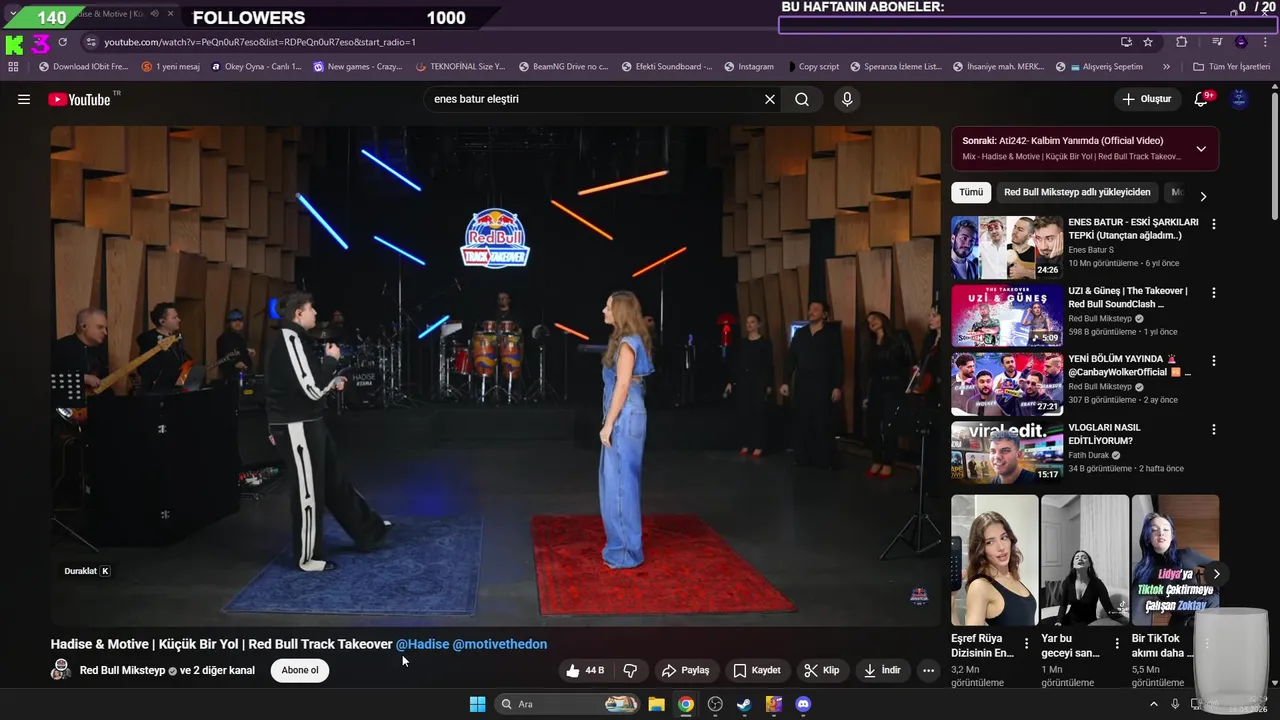The width and height of the screenshot is (1280, 720).
Task: Show more filter chips with the arrow
Action: (1203, 196)
